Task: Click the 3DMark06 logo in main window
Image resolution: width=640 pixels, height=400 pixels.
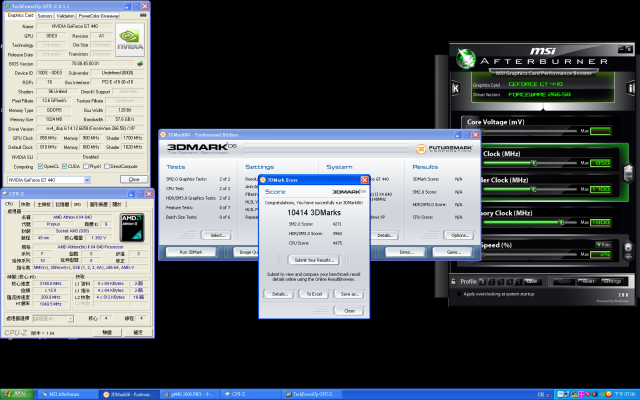Action: tap(202, 148)
